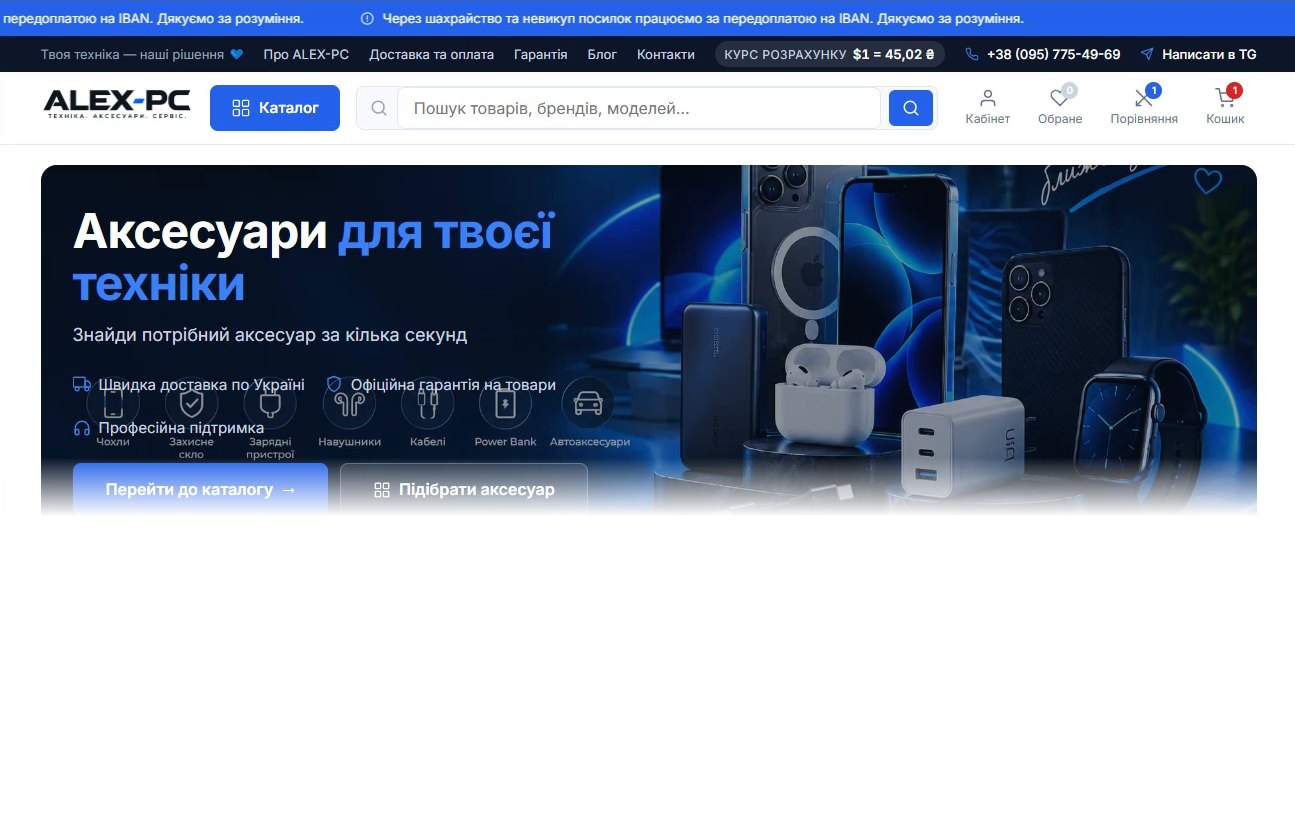This screenshot has height=826, width=1295.
Task: Click Знайди потрібний аксесуар subtitle text
Action: pyautogui.click(x=270, y=334)
